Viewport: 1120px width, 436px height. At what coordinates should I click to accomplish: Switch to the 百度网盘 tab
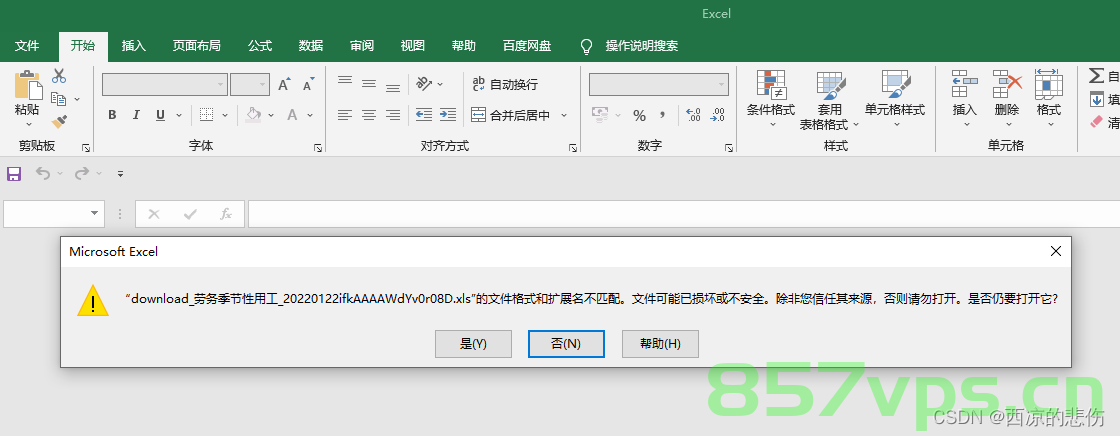[527, 46]
